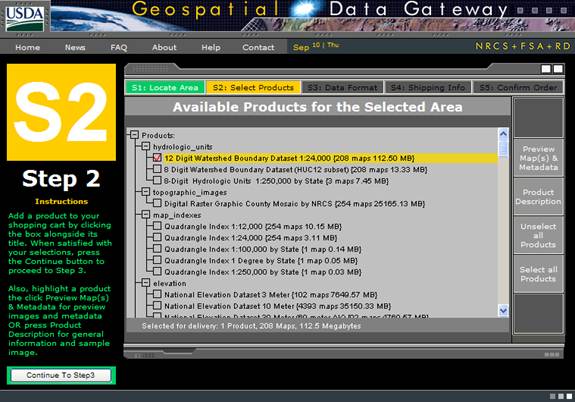Viewport: 575px width, 402px height.
Task: Click the scroll down arrow icon
Action: click(503, 310)
